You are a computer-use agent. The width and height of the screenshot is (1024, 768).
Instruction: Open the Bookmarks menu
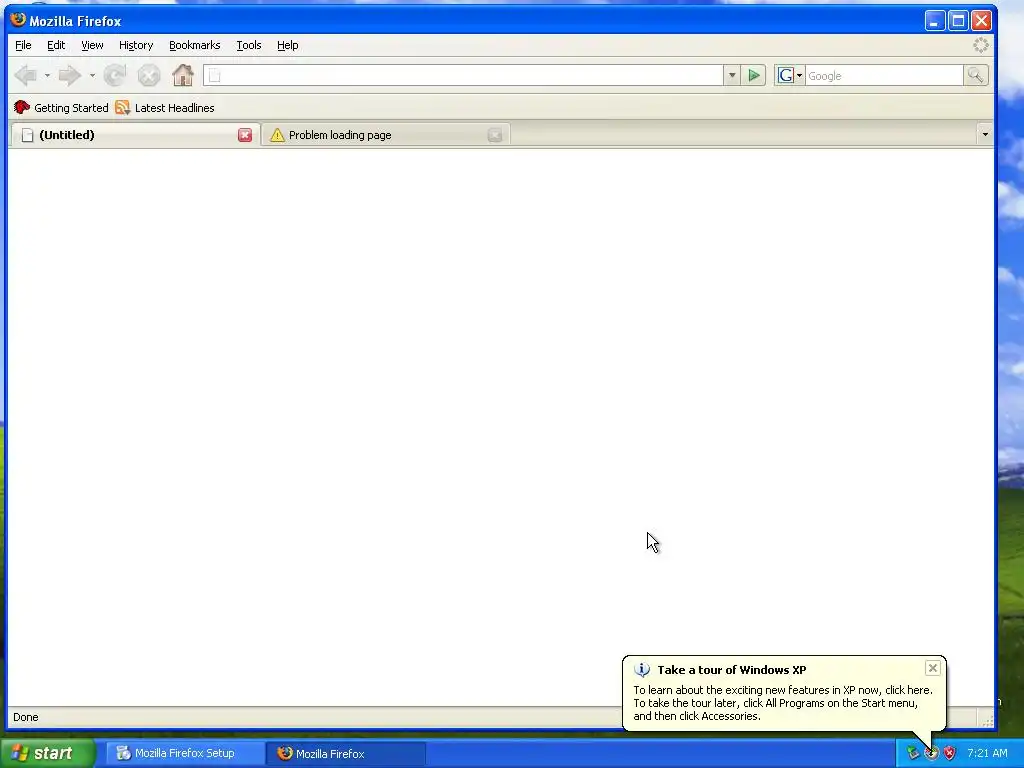coord(195,45)
